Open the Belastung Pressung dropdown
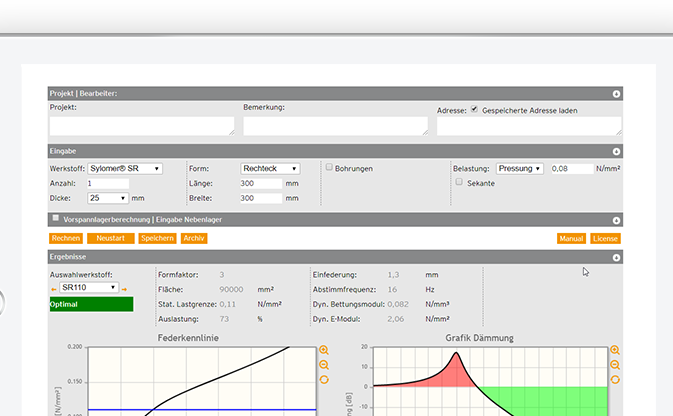673x416 pixels. click(519, 169)
